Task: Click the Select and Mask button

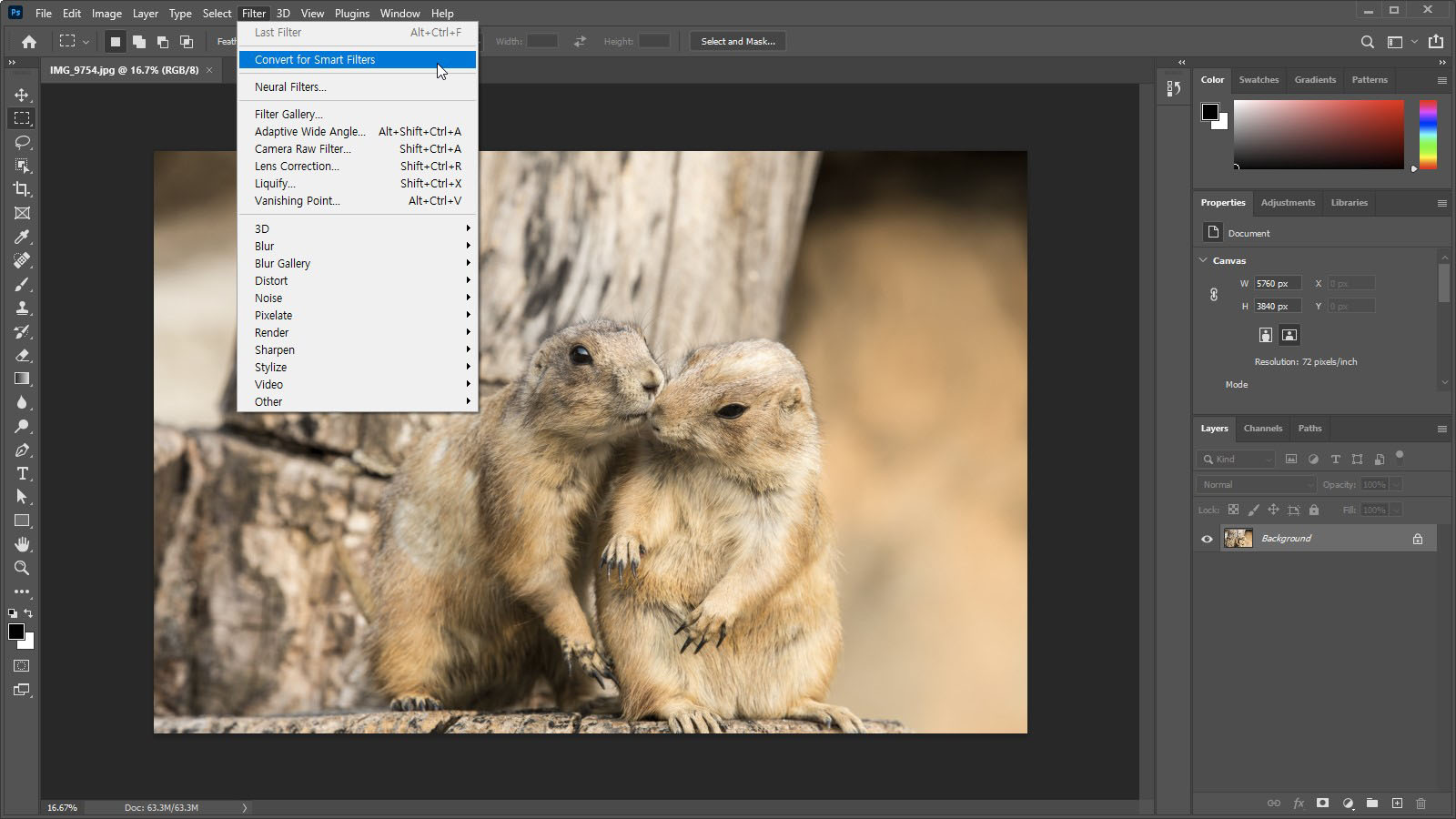Action: (738, 42)
